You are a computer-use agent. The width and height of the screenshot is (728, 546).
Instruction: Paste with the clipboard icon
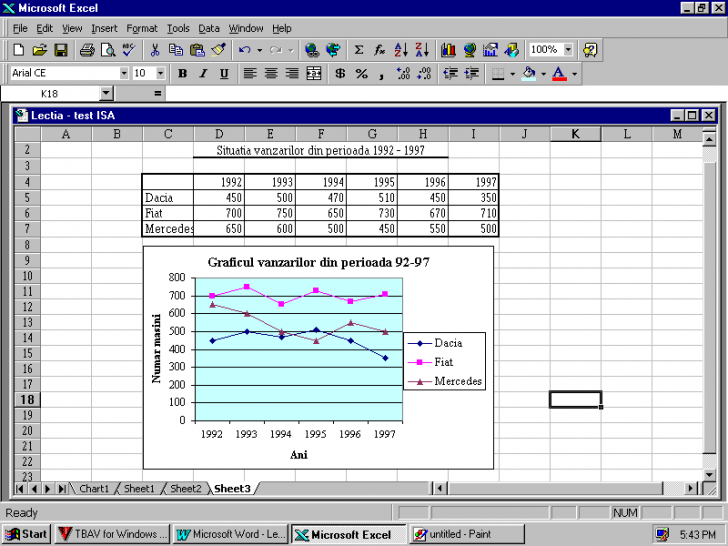click(x=197, y=50)
